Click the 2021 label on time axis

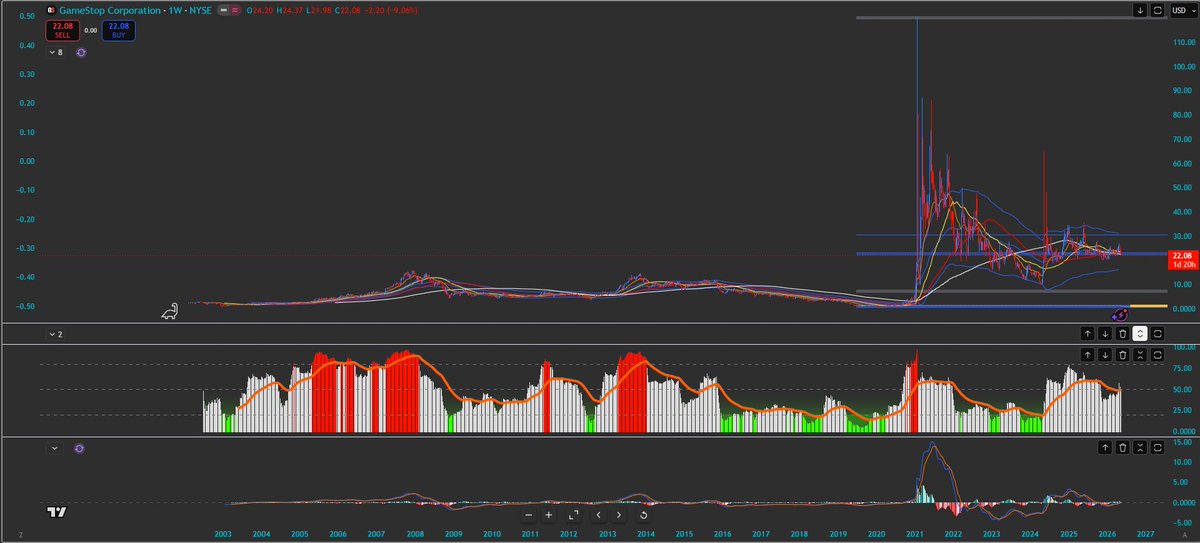coord(915,536)
